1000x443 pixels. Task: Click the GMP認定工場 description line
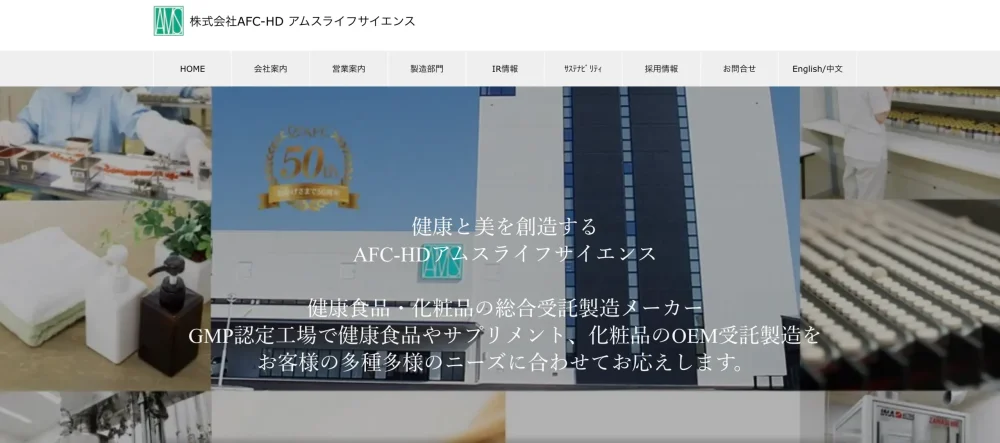tap(504, 335)
